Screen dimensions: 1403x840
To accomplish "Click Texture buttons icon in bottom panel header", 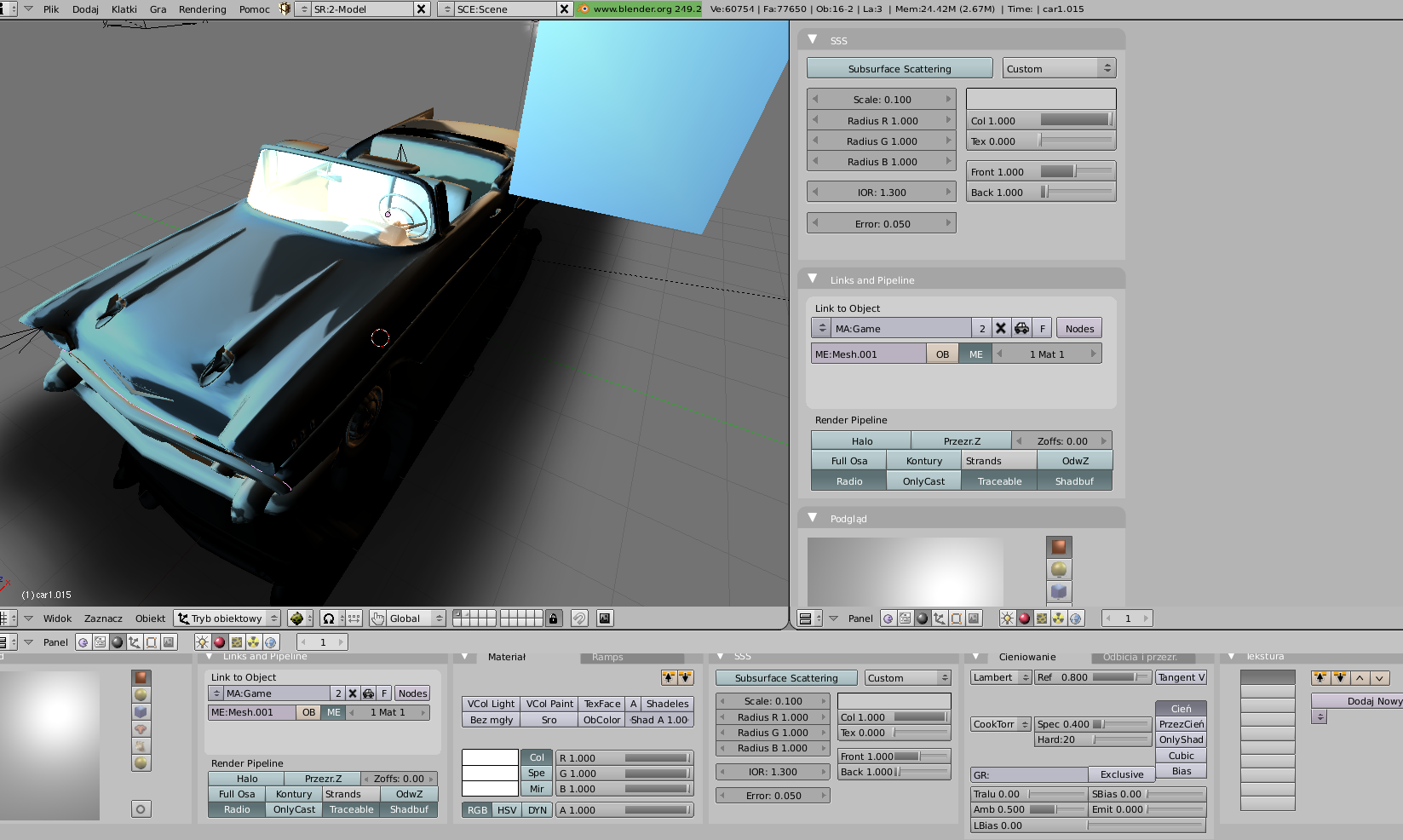I will pyautogui.click(x=237, y=642).
